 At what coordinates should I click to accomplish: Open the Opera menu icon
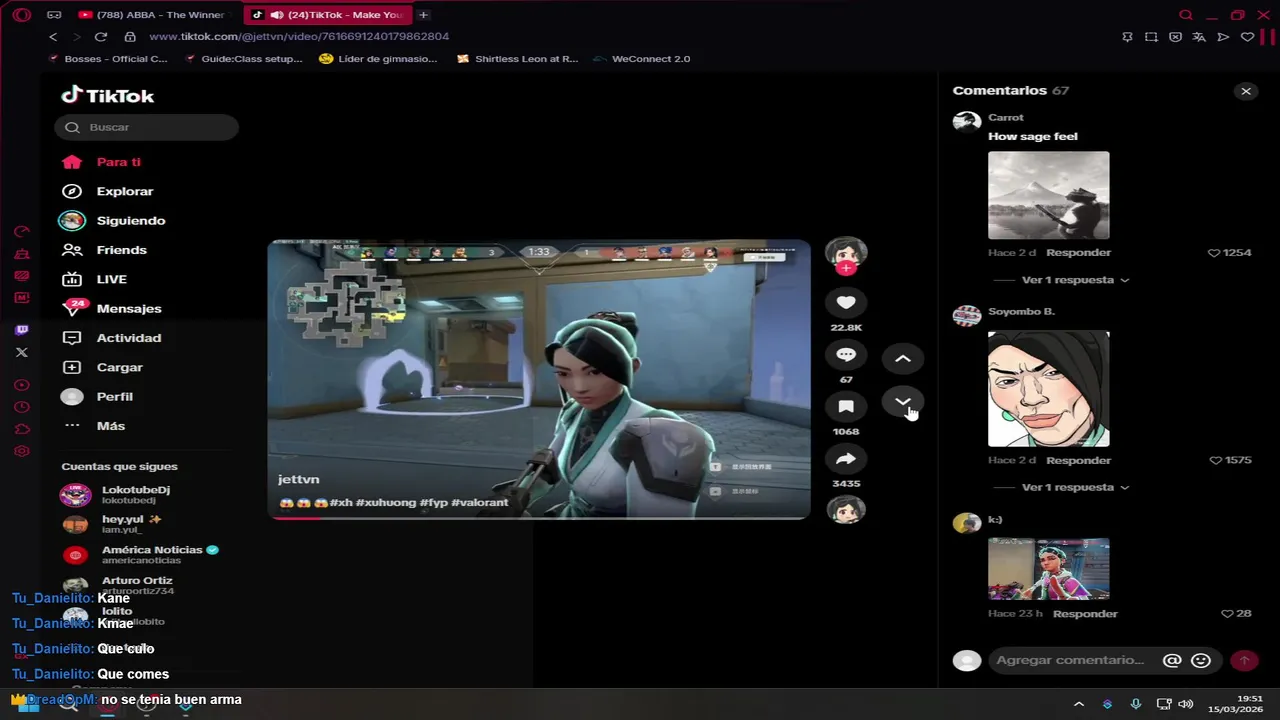(x=22, y=15)
